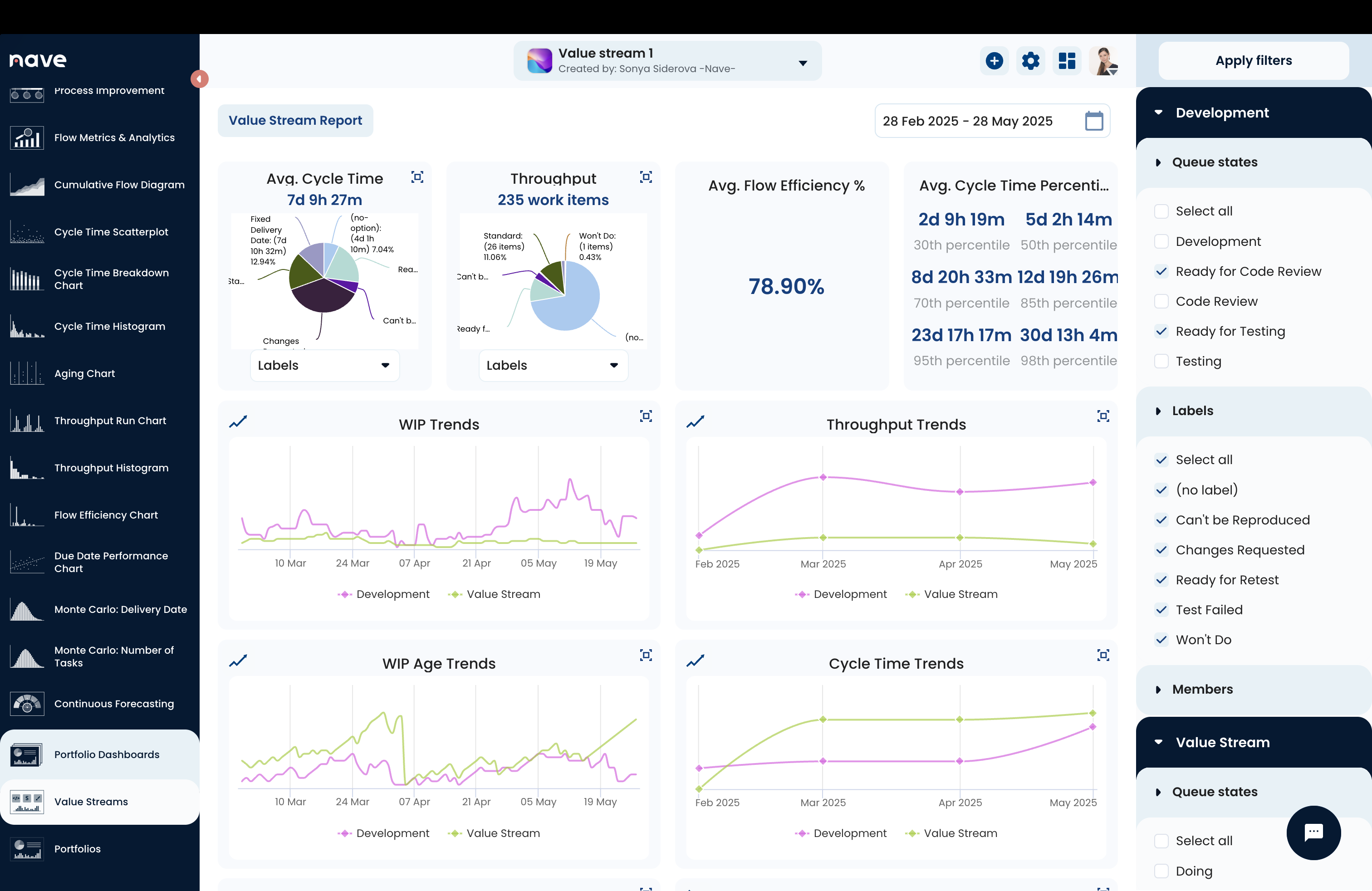Uncheck Ready for Testing checkbox
The width and height of the screenshot is (1372, 891).
[1161, 331]
